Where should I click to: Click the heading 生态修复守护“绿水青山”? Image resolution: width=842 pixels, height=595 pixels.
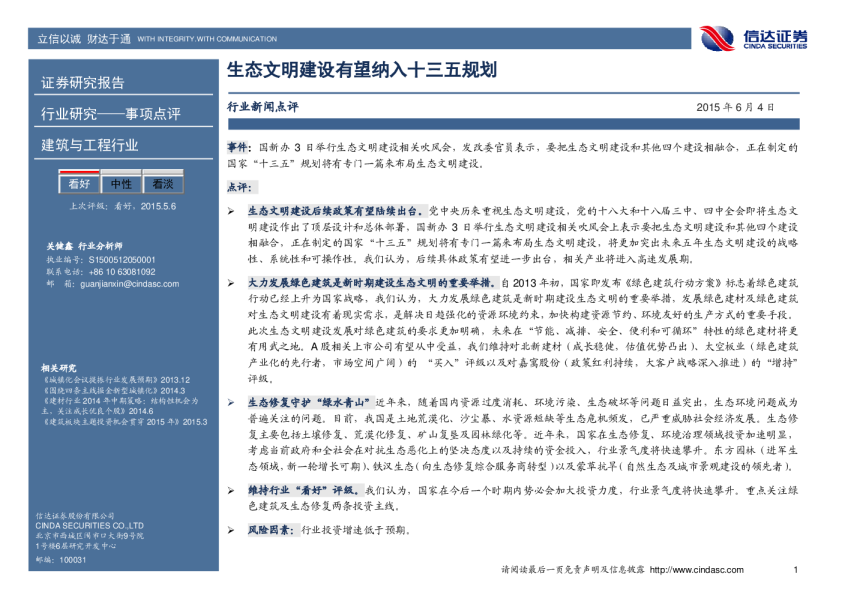tap(310, 402)
